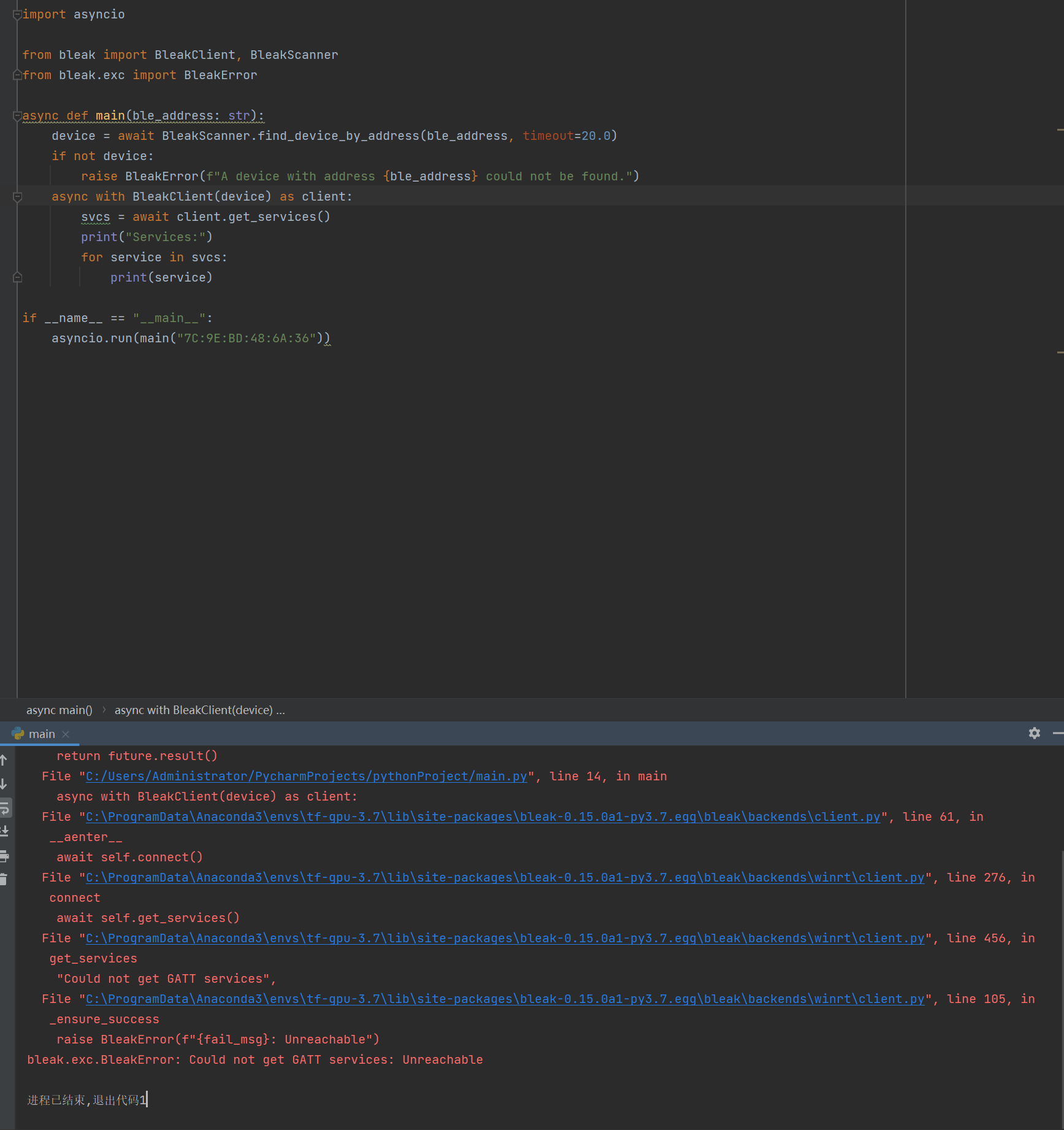Click the MAC address string 7C:9E:BD:48:6A:36
The height and width of the screenshot is (1130, 1064).
coord(246,338)
